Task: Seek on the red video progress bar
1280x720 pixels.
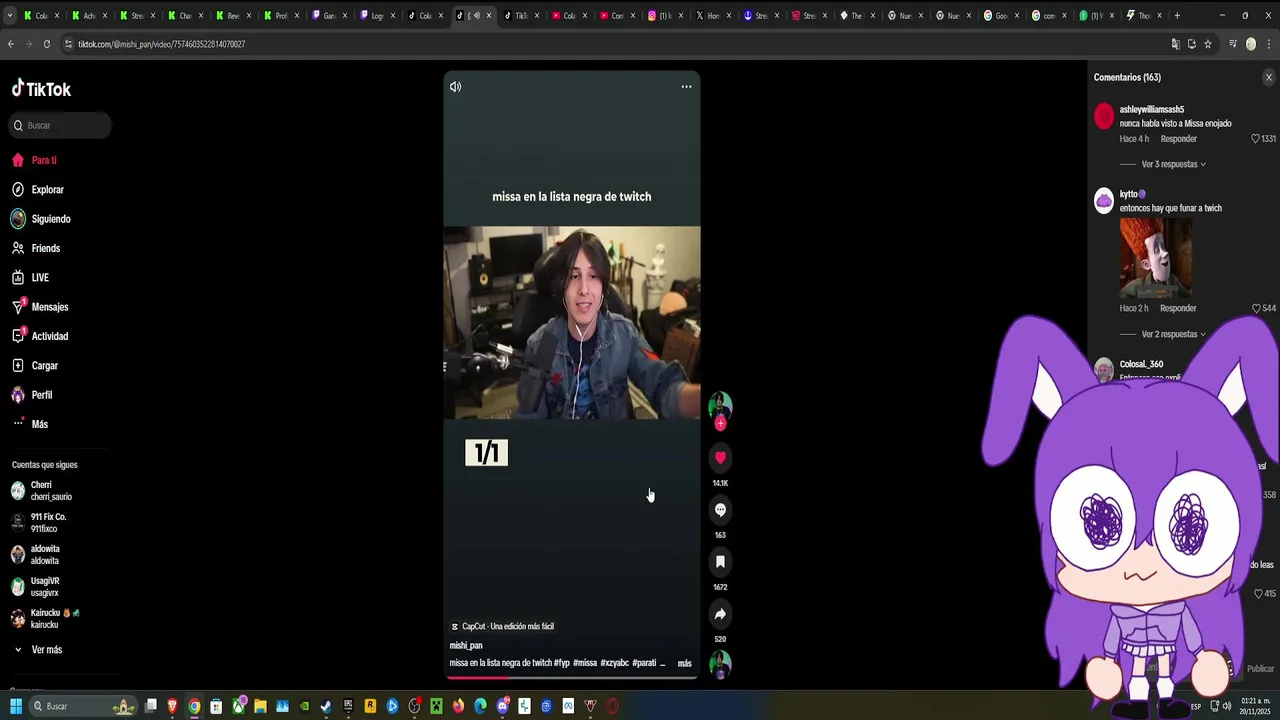Action: click(571, 678)
